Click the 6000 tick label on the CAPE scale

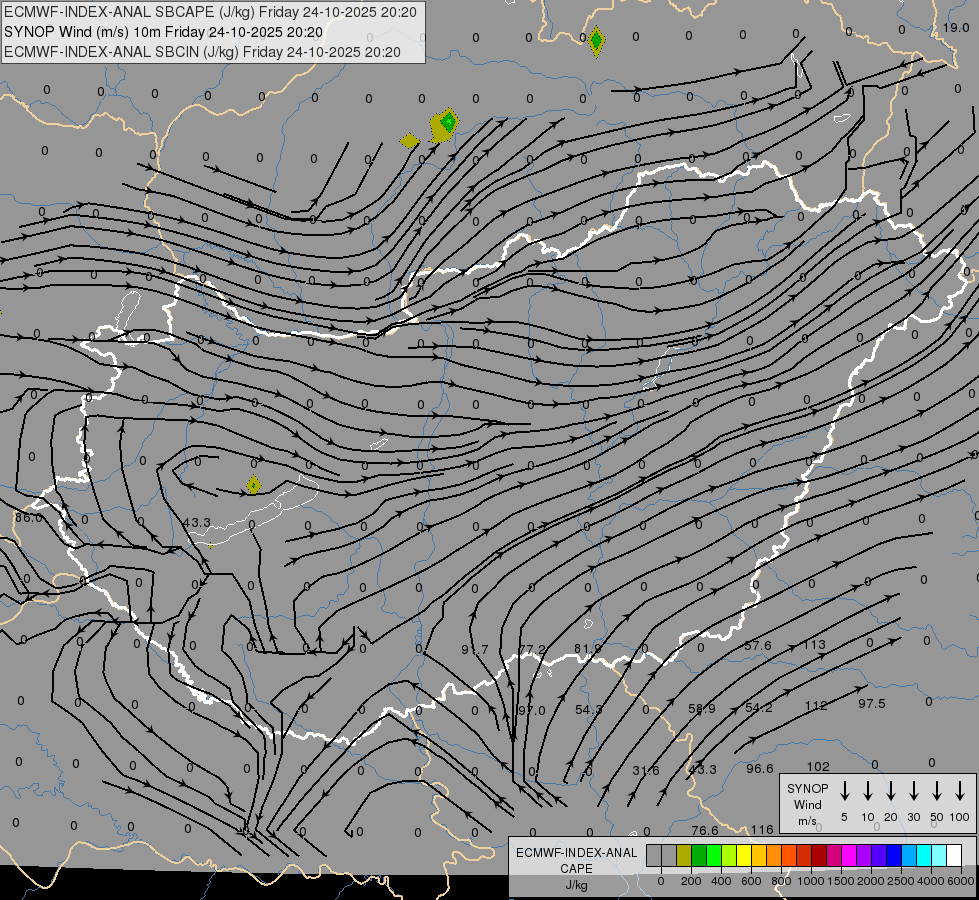click(x=961, y=881)
